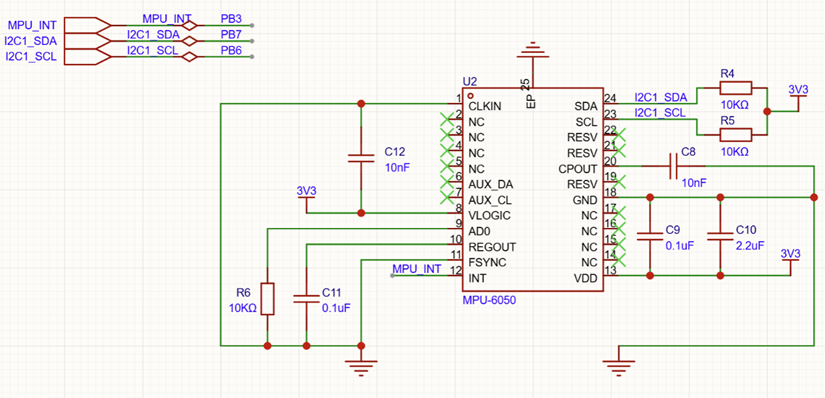This screenshot has height=398, width=825.
Task: Select the U2 designator label
Action: tap(469, 82)
